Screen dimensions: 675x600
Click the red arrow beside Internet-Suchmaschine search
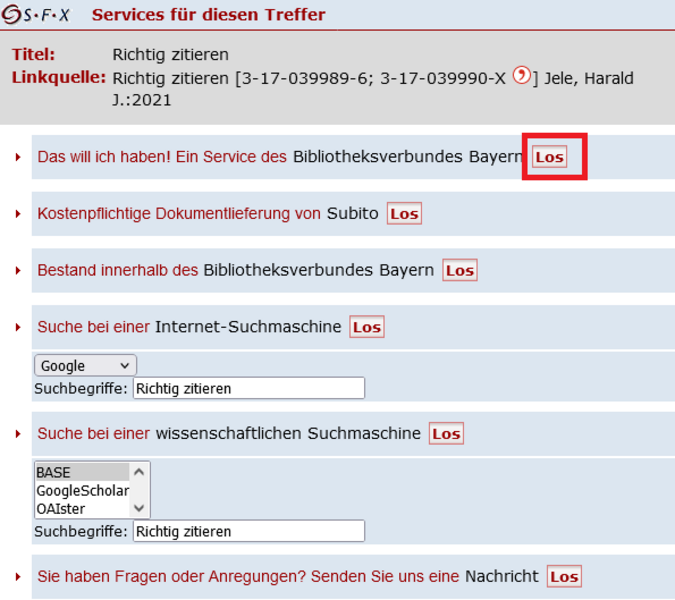click(x=18, y=327)
